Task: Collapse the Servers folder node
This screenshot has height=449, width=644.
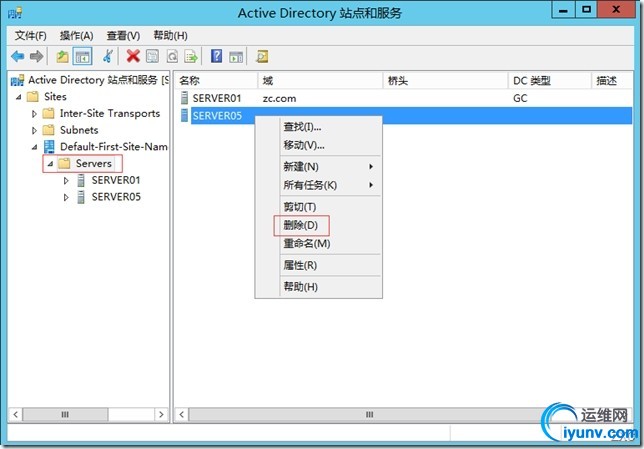Action: (50, 164)
